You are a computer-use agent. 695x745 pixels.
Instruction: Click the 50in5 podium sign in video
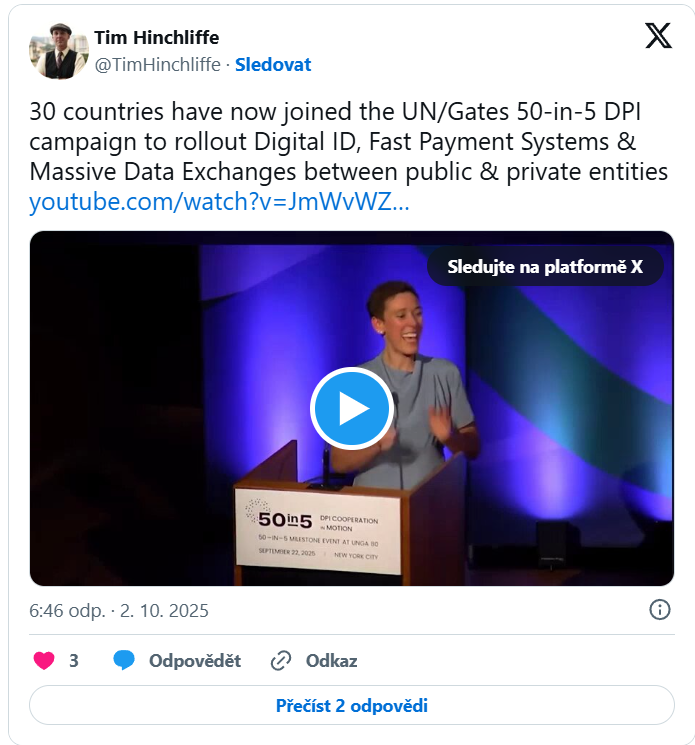318,531
